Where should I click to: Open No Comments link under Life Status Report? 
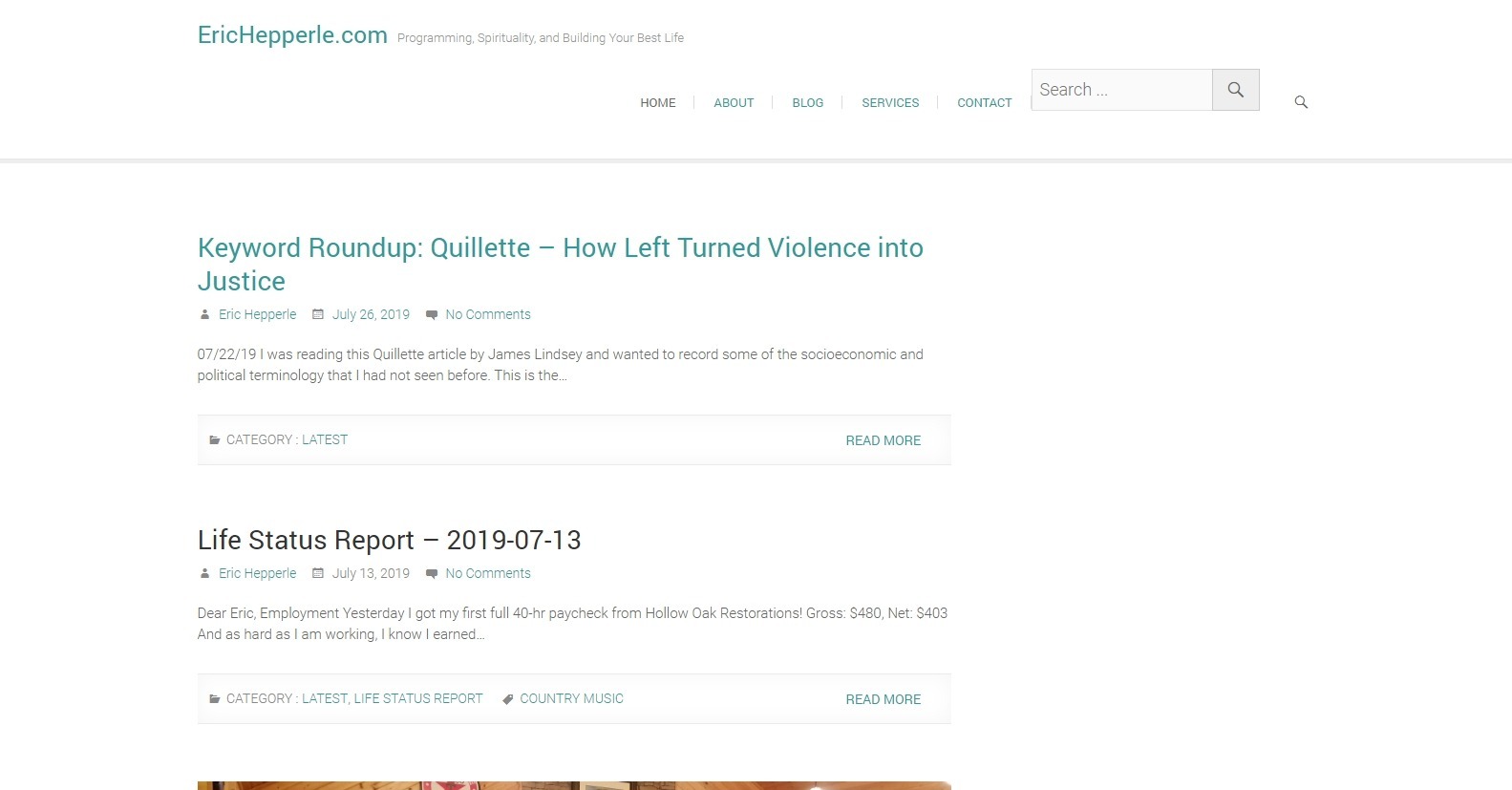(488, 573)
